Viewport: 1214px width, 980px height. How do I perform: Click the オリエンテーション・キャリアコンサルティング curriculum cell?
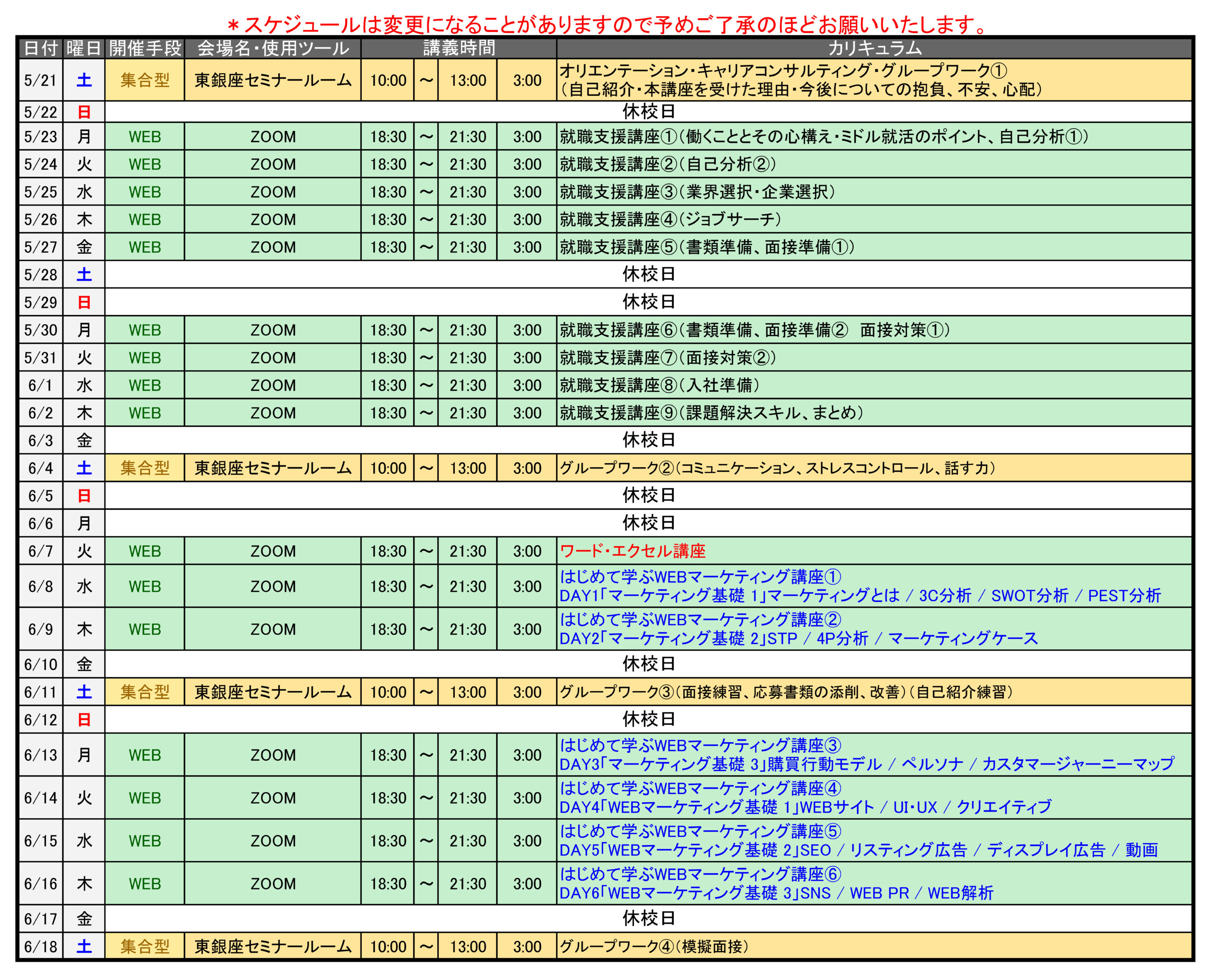point(874,80)
